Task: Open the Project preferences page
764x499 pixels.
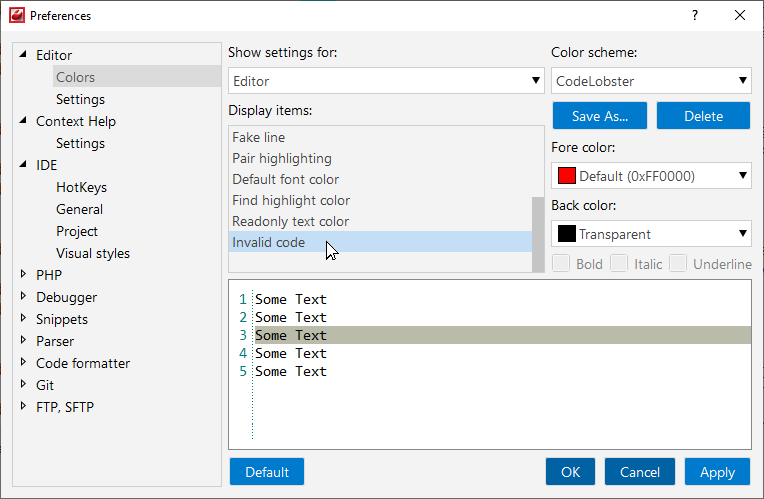Action: [x=77, y=231]
